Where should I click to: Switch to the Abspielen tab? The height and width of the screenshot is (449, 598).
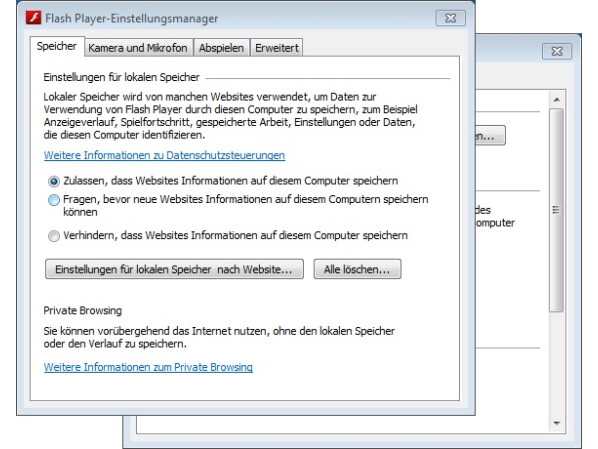[x=221, y=48]
